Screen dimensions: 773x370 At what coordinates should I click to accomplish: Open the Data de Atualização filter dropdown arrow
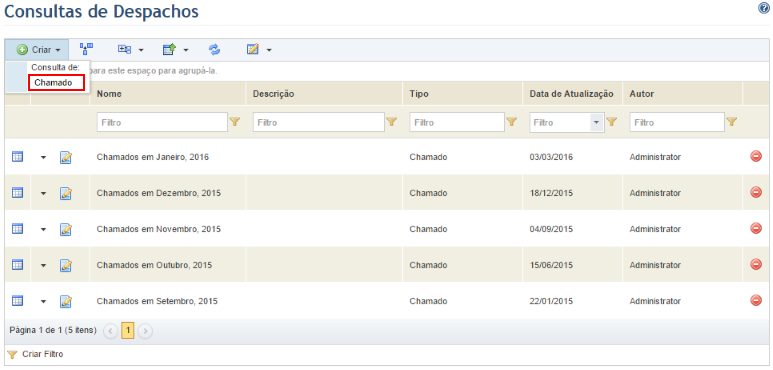point(597,122)
